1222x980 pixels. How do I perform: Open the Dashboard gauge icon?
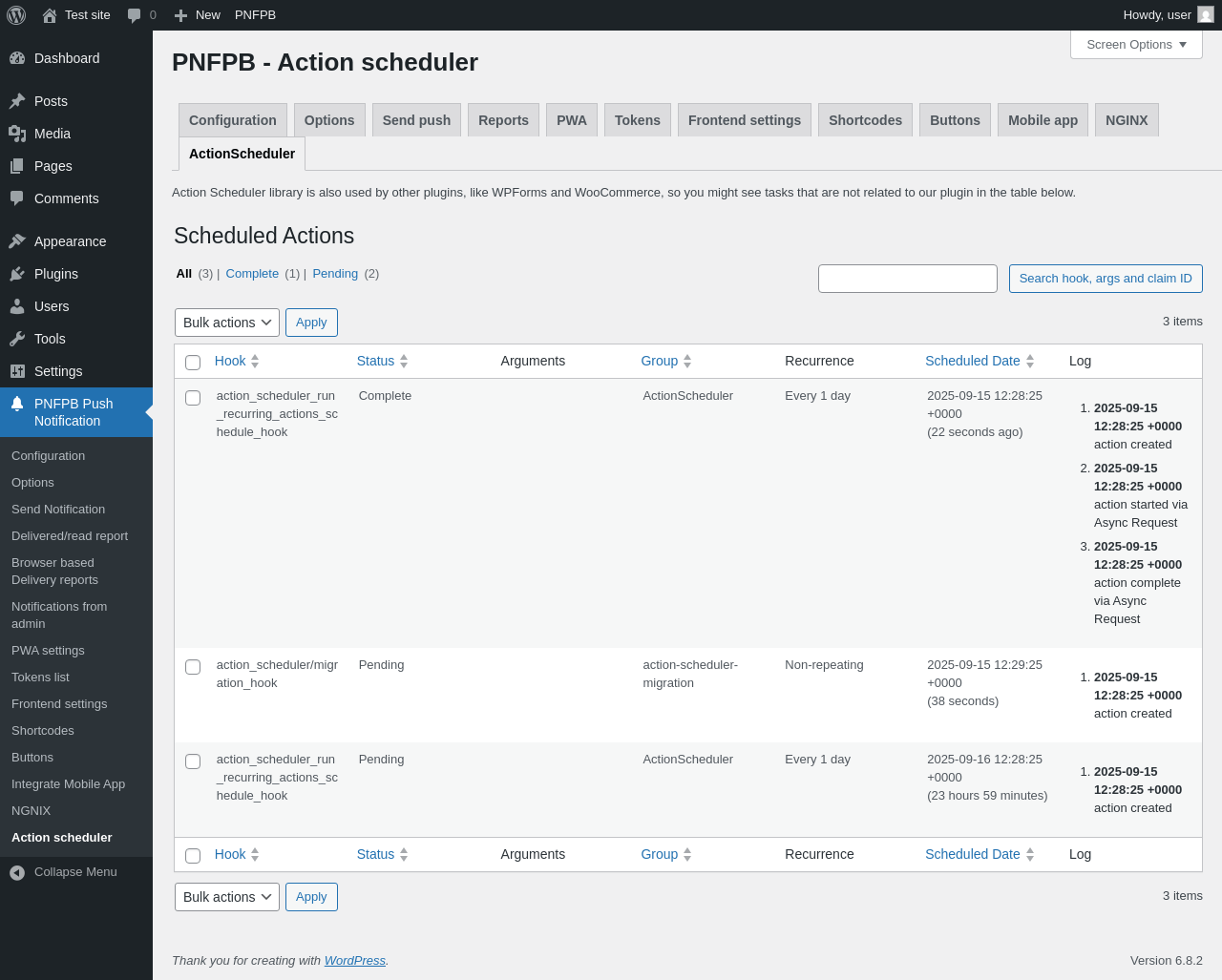17,58
